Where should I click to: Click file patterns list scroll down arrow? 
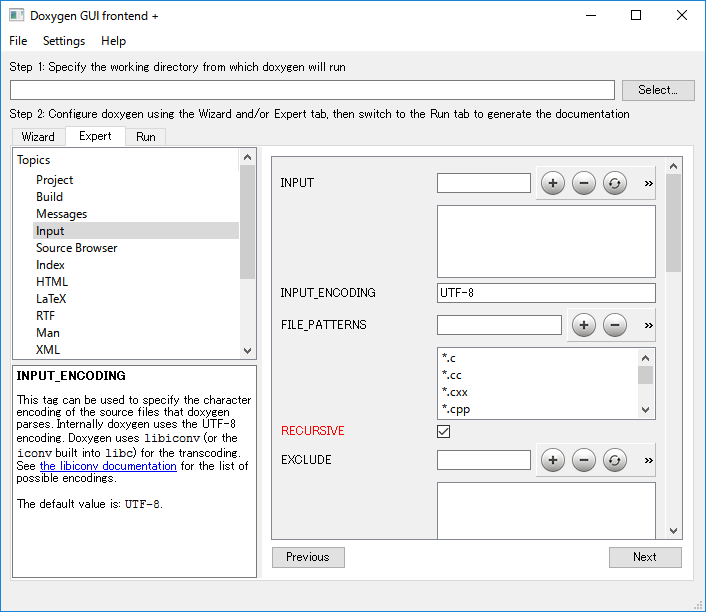tap(645, 410)
